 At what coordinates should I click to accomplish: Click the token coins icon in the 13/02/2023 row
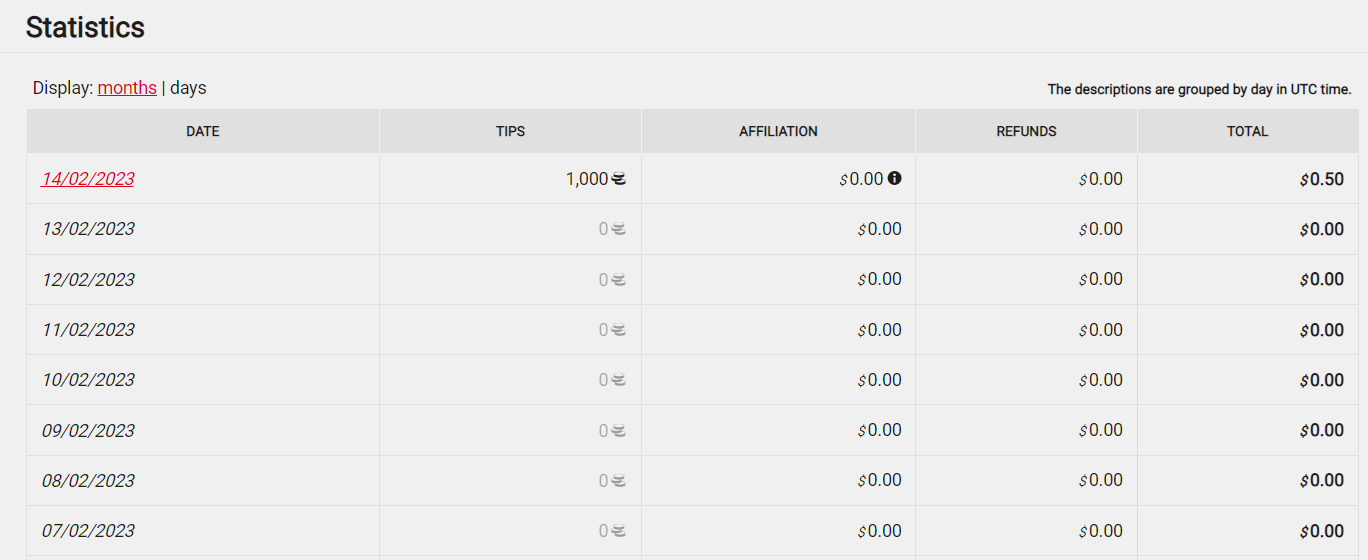point(619,229)
